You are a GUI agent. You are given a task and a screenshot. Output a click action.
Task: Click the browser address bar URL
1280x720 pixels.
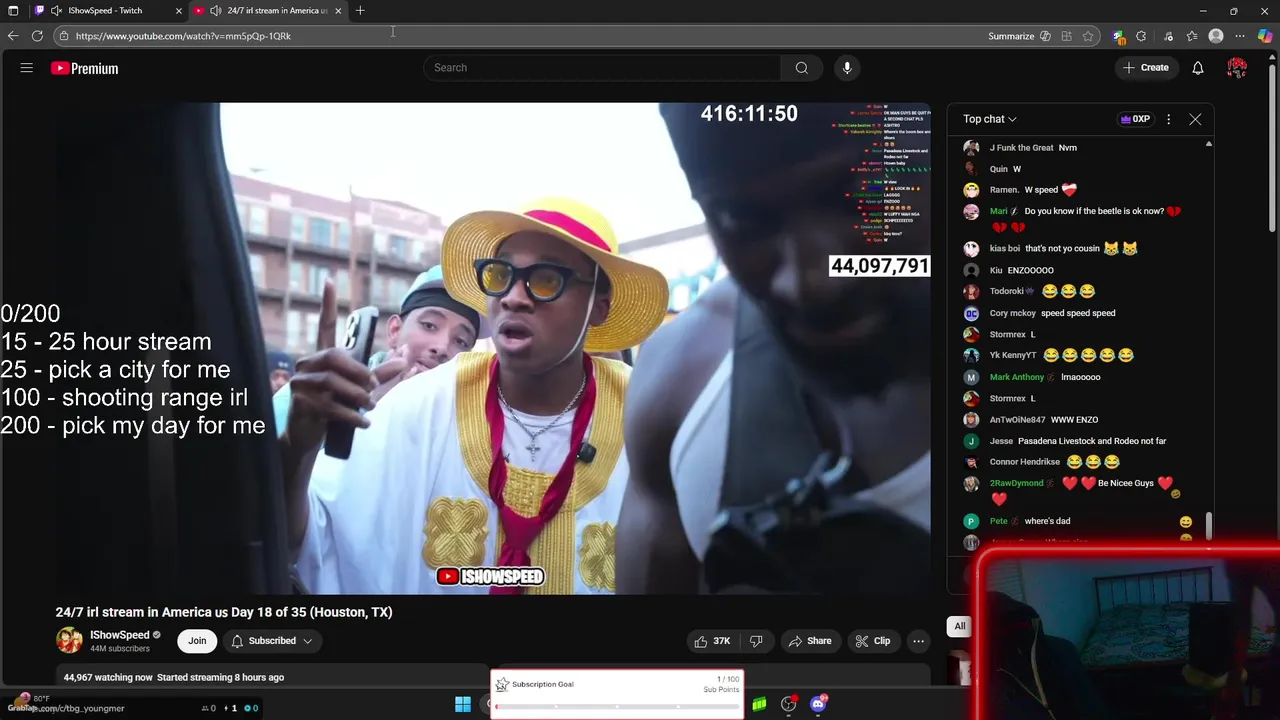(x=183, y=36)
